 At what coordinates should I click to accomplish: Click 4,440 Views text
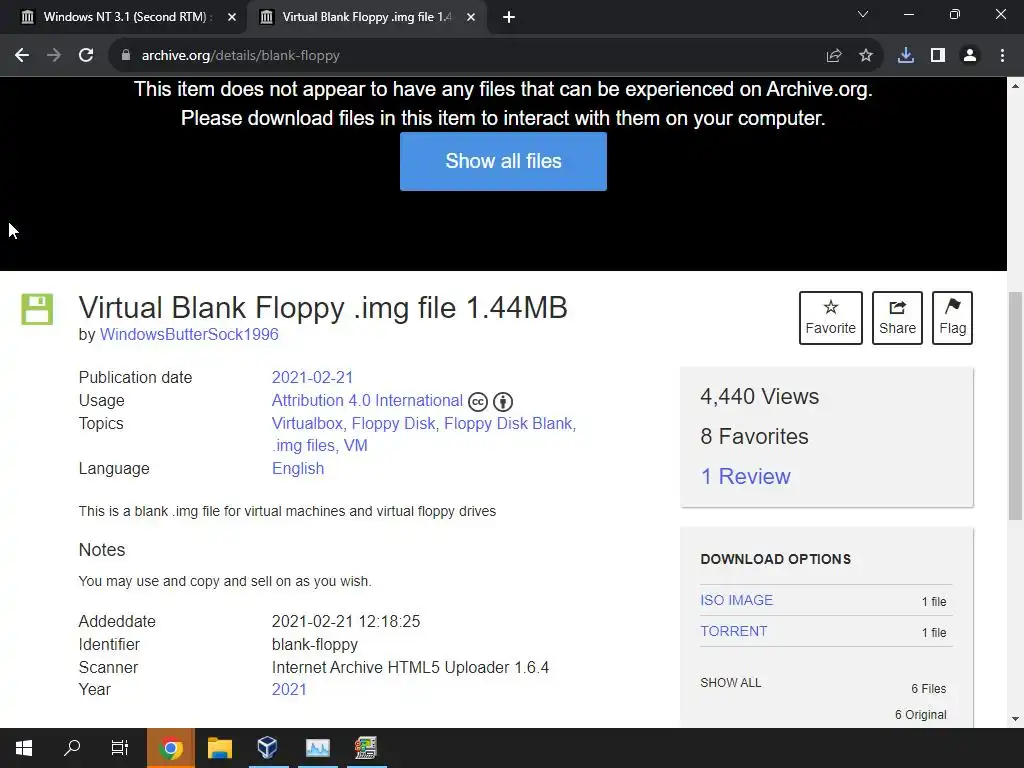(x=760, y=396)
